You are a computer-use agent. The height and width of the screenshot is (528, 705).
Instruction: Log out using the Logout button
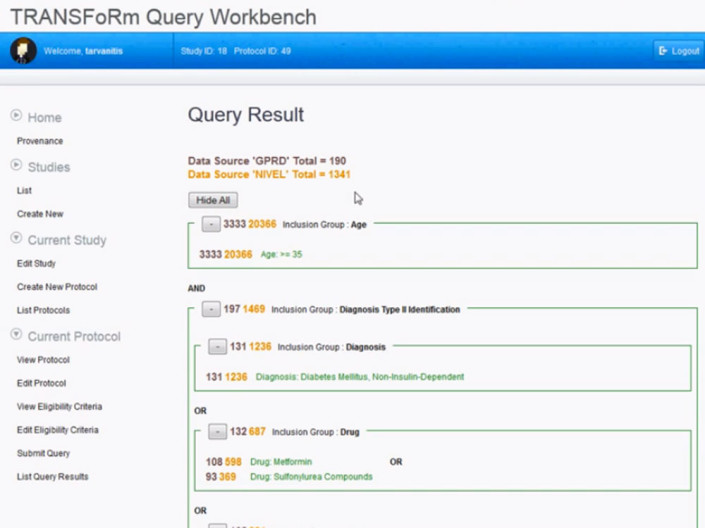tap(679, 51)
